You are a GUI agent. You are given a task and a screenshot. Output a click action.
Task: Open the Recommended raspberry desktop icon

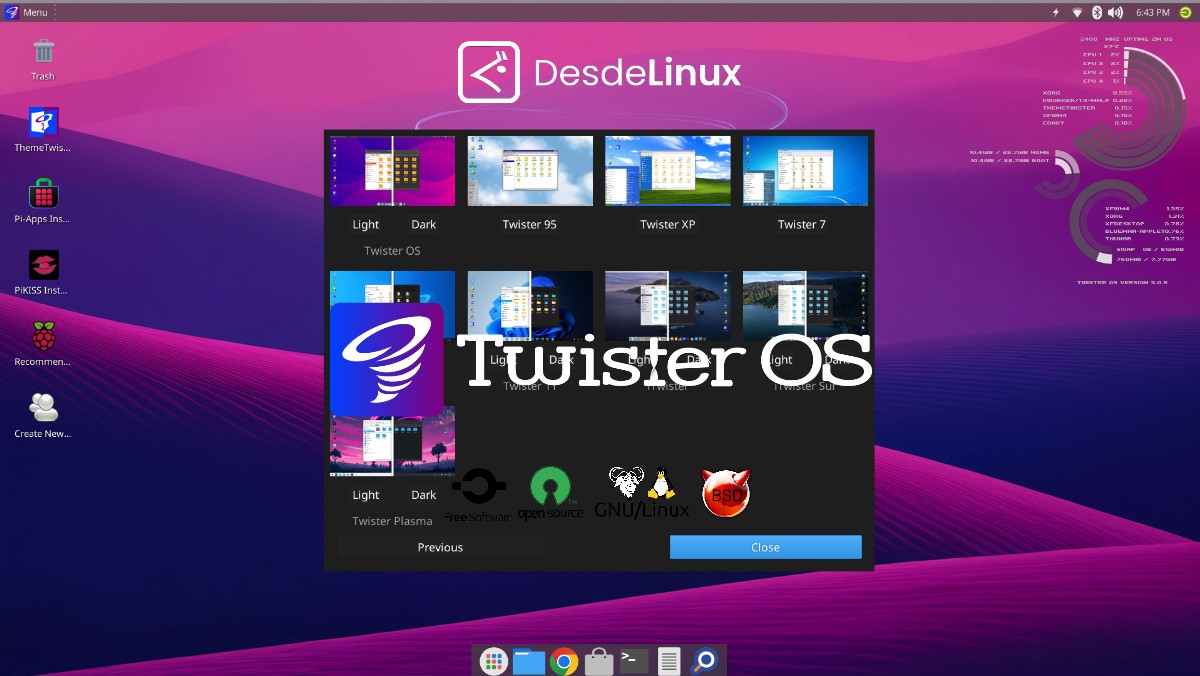click(43, 344)
